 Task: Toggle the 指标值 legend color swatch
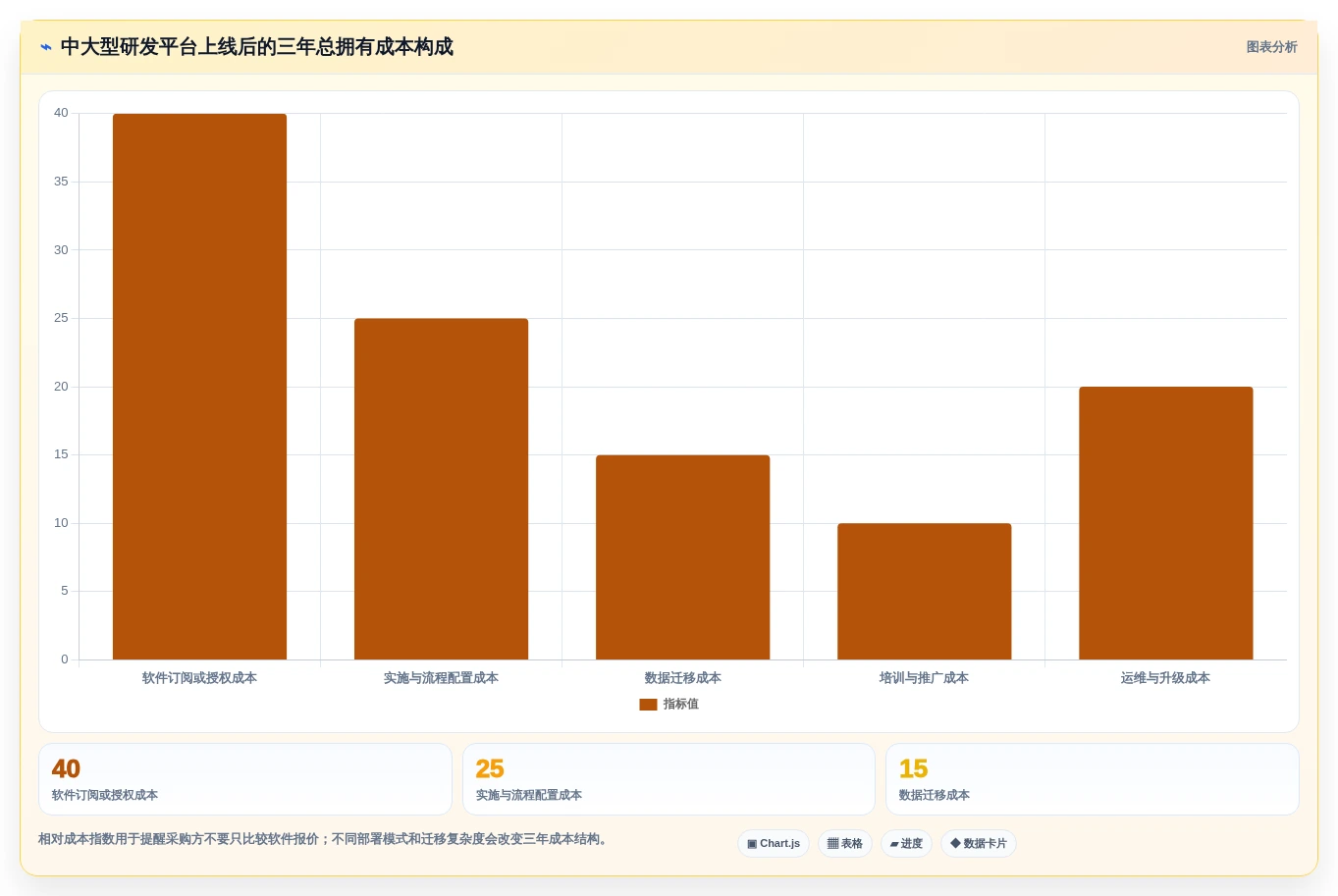tap(648, 705)
